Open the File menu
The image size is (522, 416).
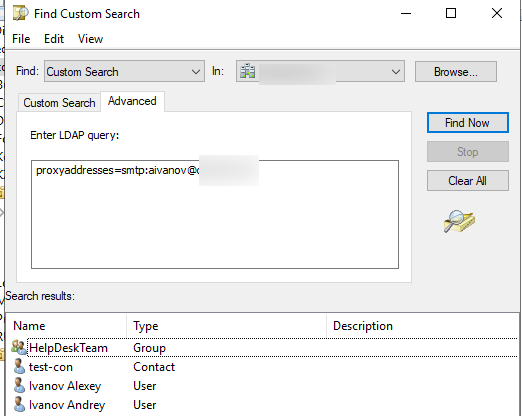21,39
